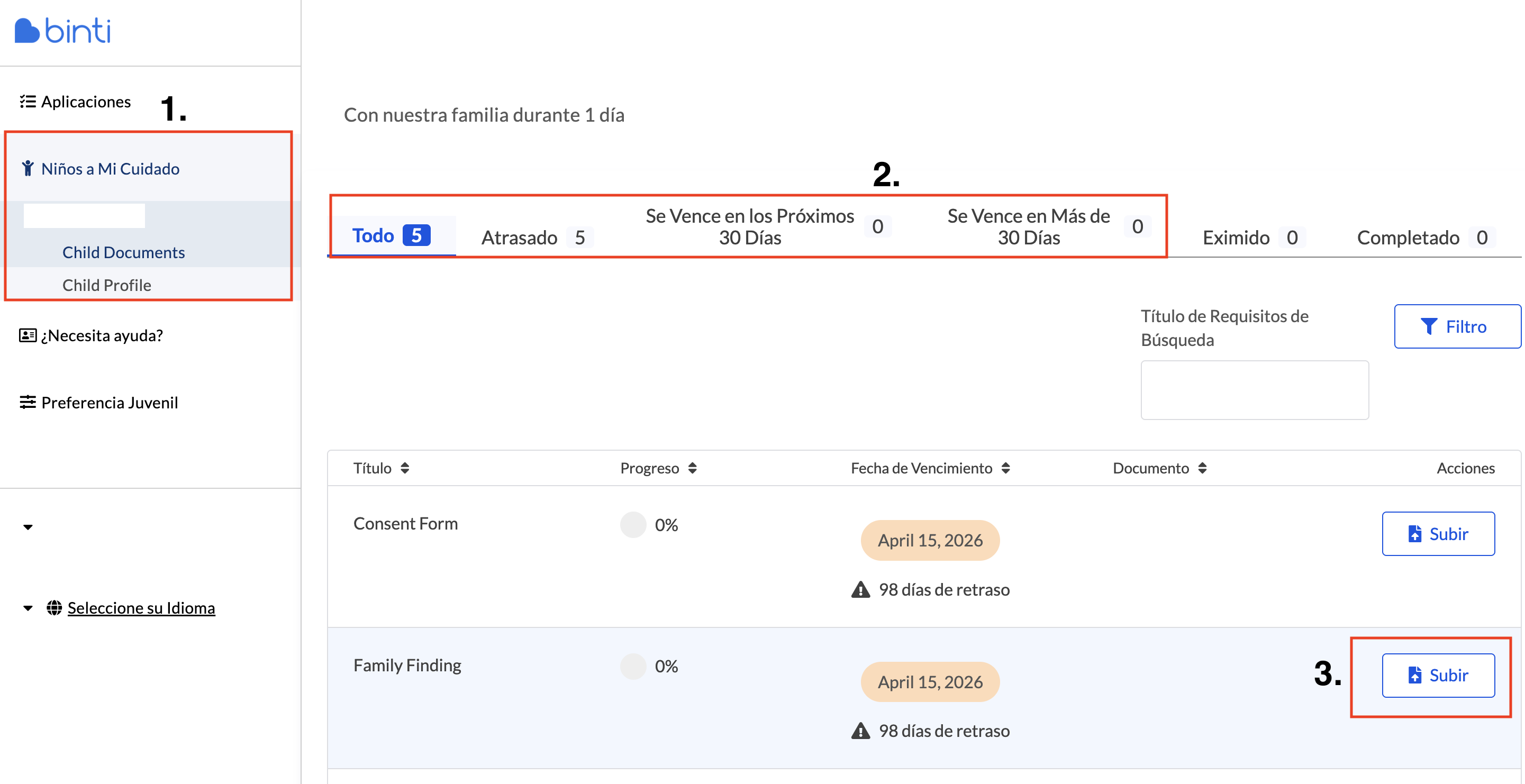Screen dimensions: 1525x784
Task: Click Con nuestra familia durante 1 día text
Action: click(x=484, y=115)
